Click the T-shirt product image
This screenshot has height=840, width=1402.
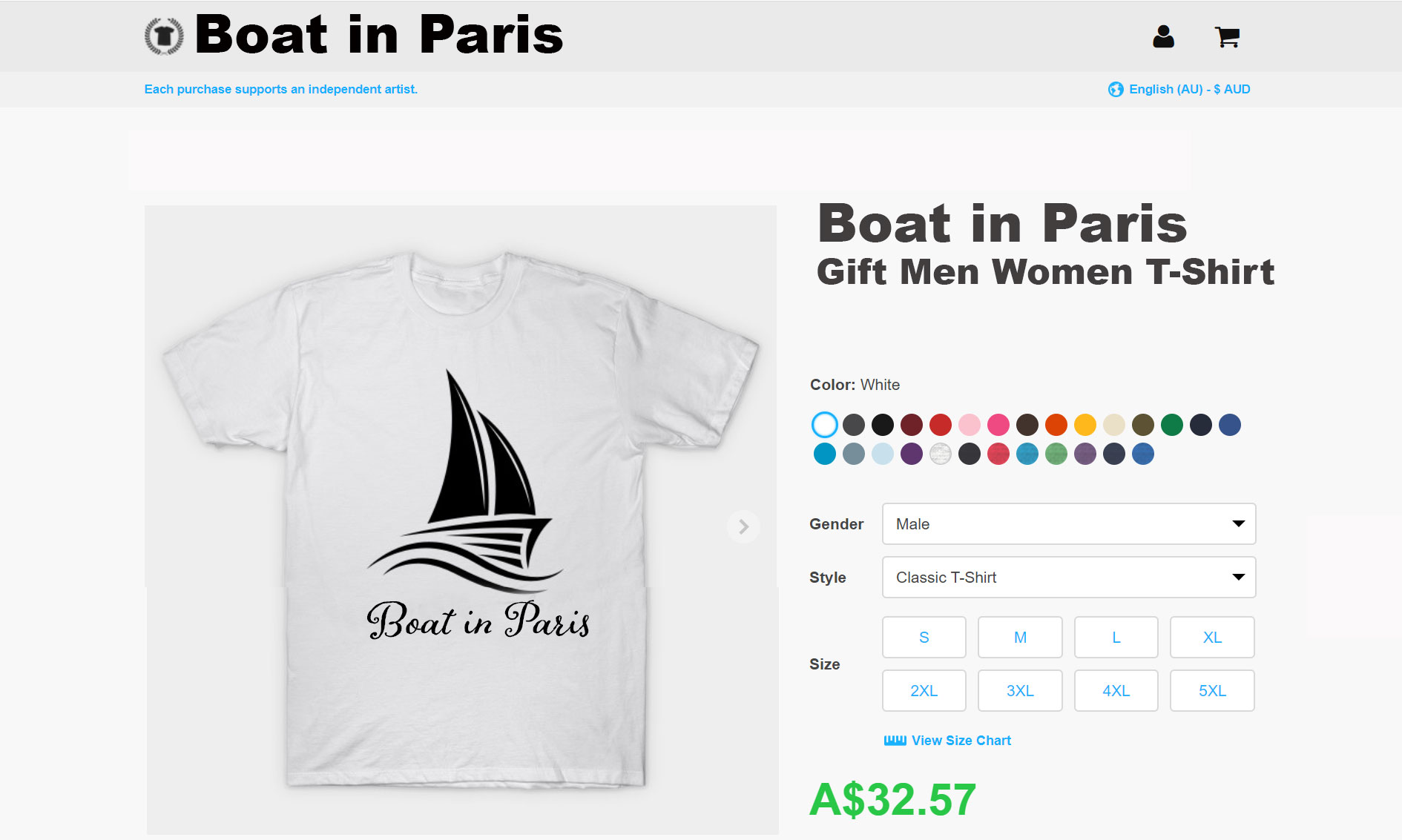click(x=460, y=519)
